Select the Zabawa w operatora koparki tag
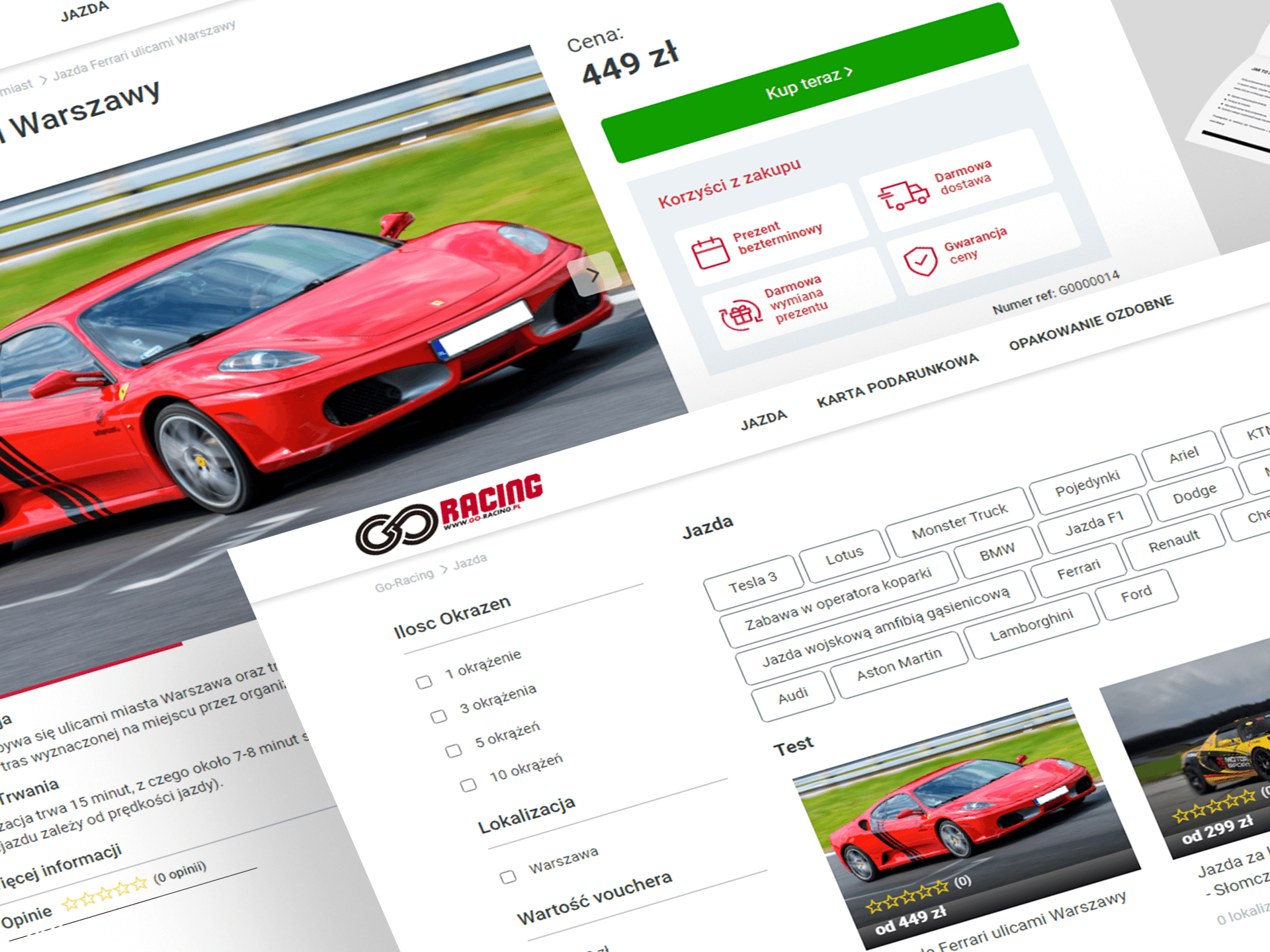The height and width of the screenshot is (952, 1270). click(838, 598)
